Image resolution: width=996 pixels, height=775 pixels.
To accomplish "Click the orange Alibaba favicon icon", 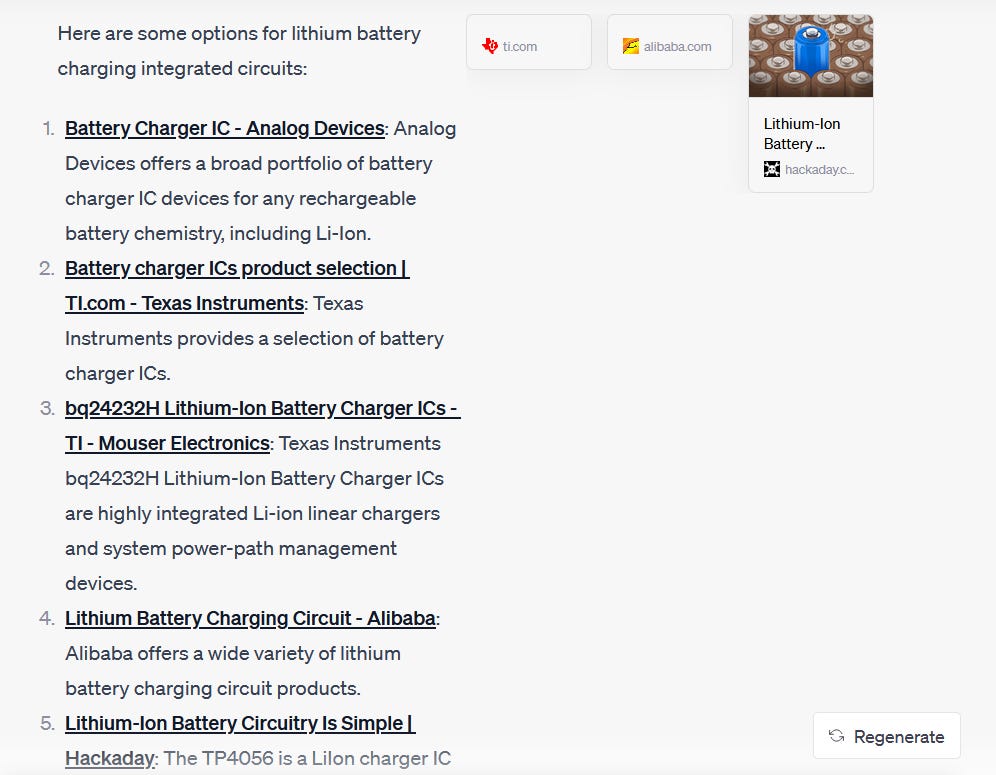I will (631, 46).
